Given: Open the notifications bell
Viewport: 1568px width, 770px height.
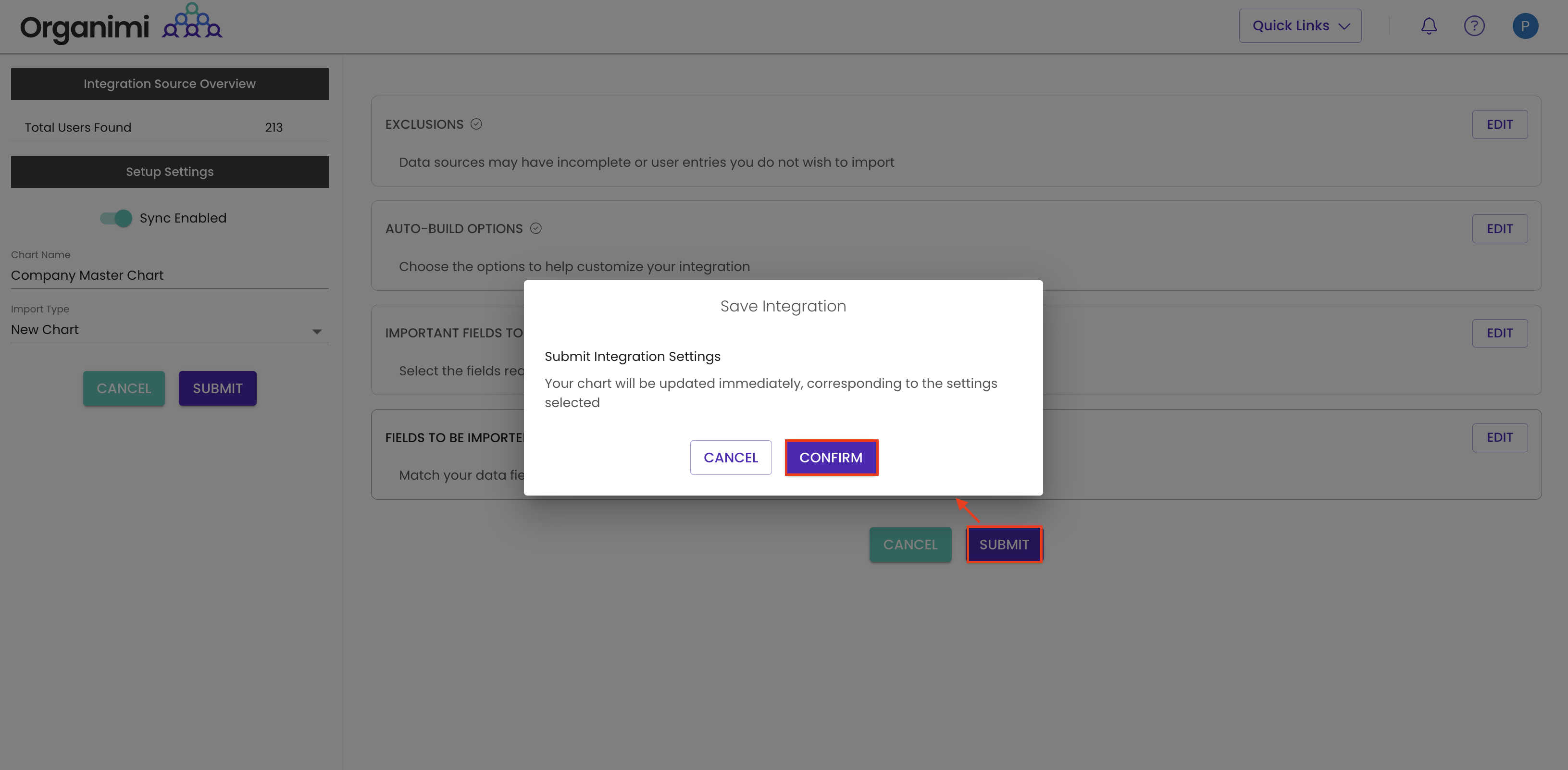Looking at the screenshot, I should (x=1429, y=26).
